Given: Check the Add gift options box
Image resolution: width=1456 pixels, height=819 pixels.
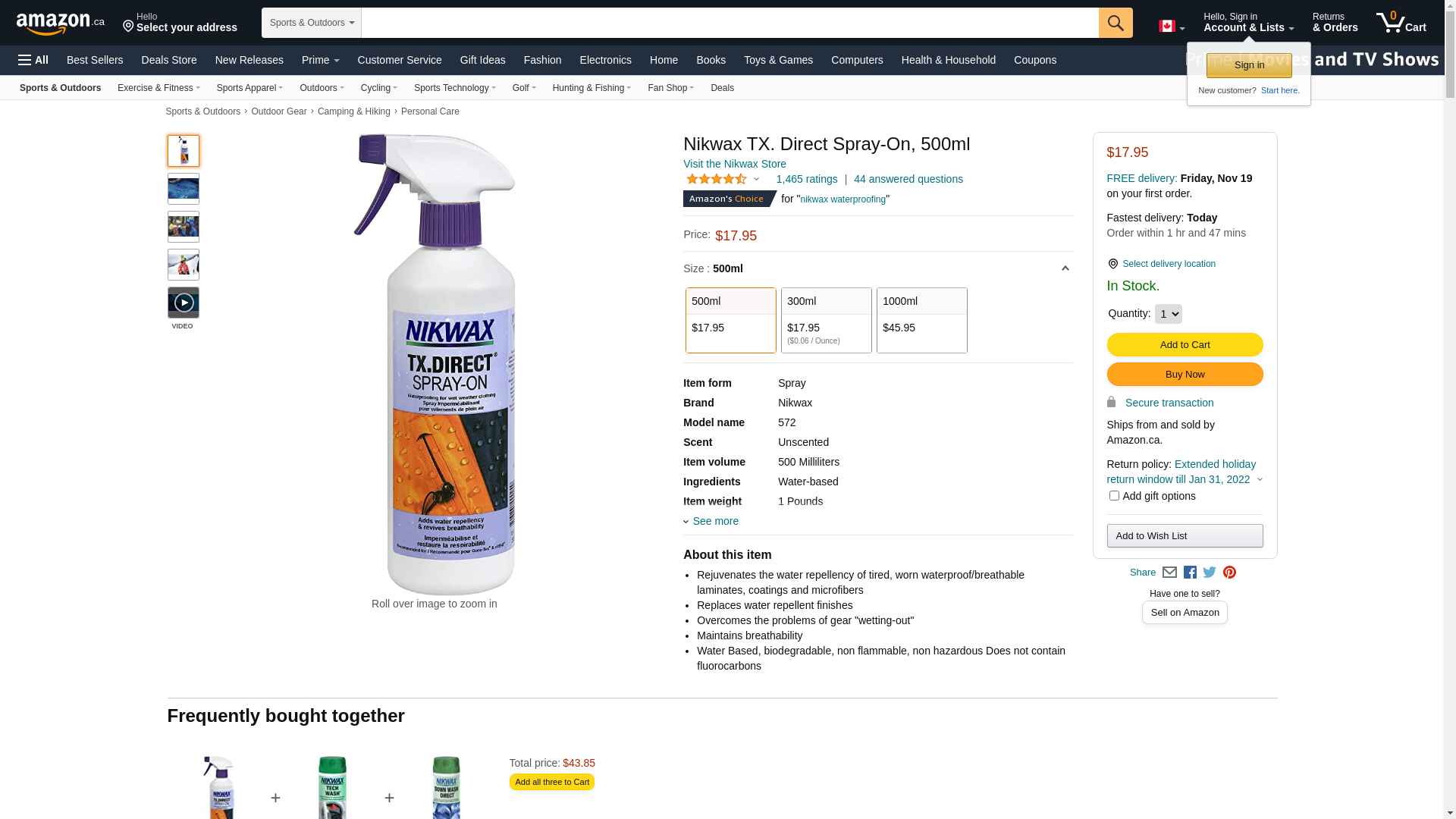Looking at the screenshot, I should click(1114, 496).
